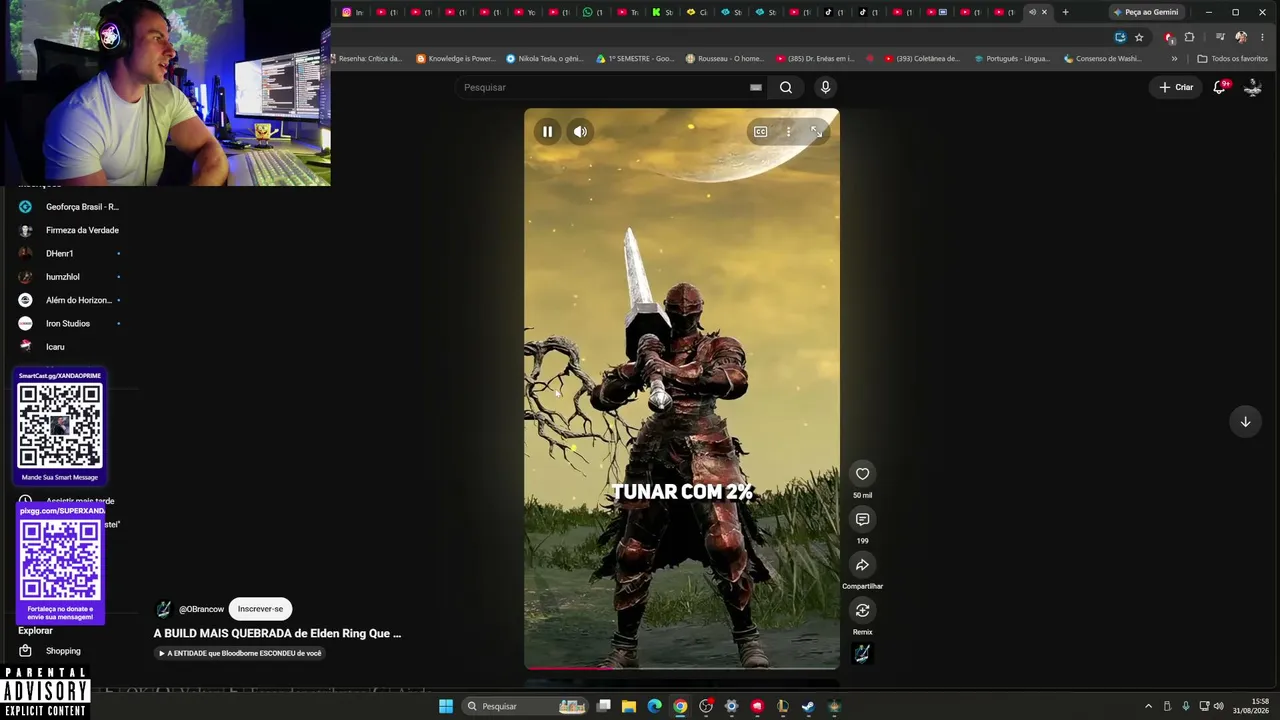Click the Criar create button

point(1176,87)
